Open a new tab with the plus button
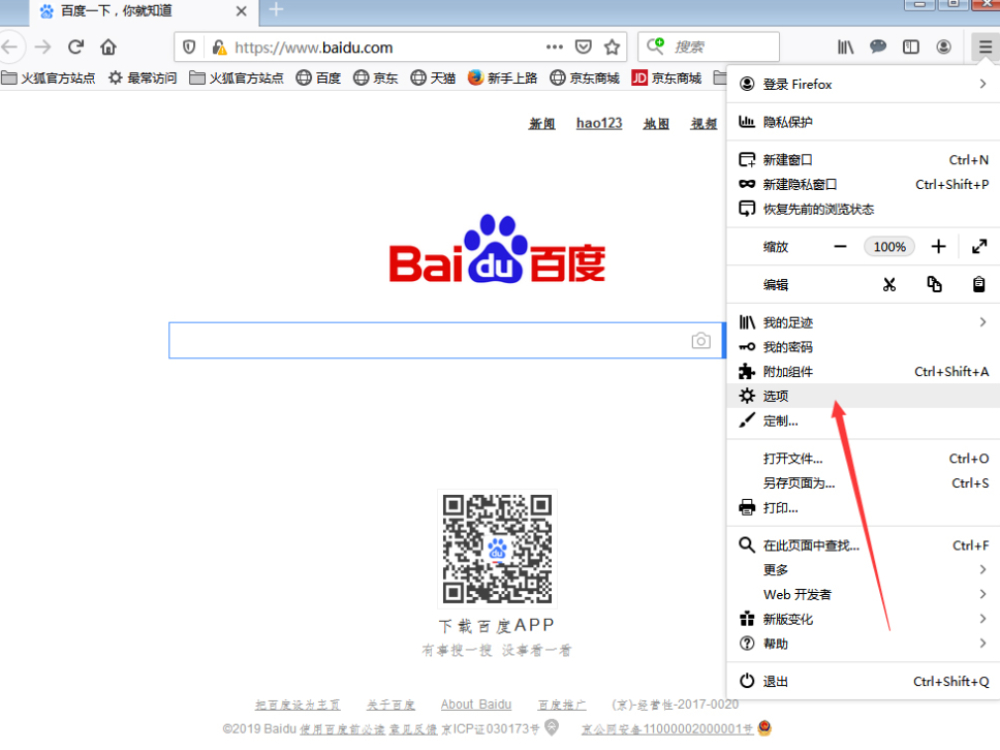Screen dimensions: 1000x750 tap(276, 10)
